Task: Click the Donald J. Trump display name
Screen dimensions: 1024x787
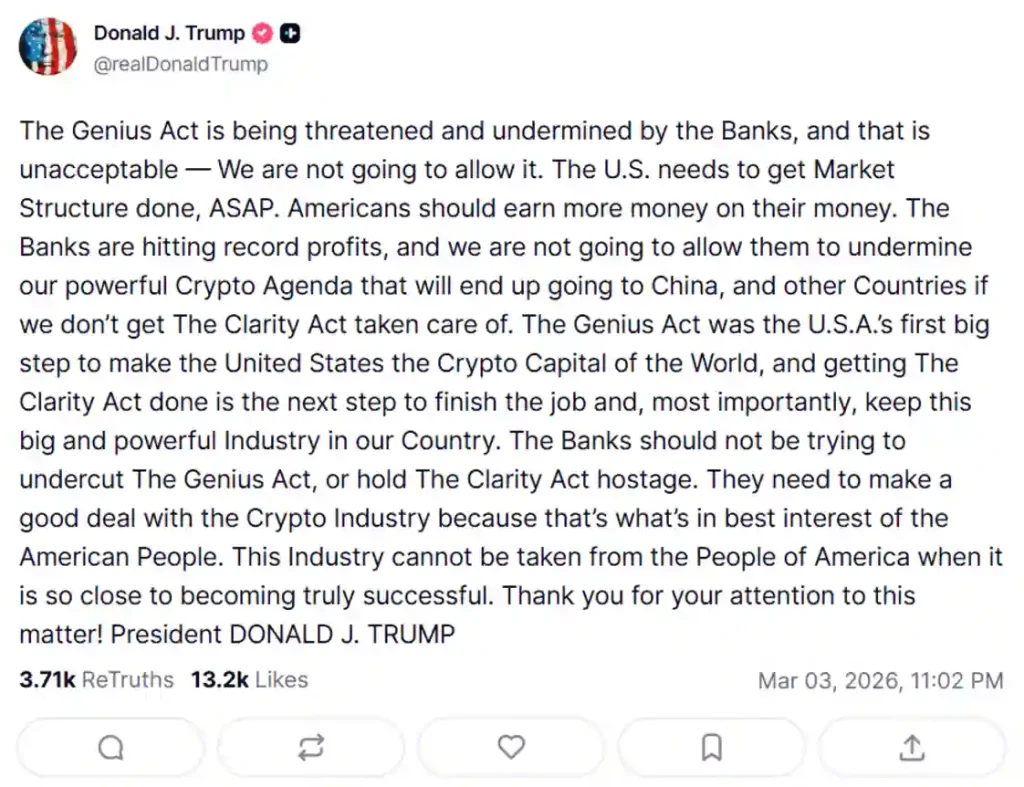Action: point(169,32)
